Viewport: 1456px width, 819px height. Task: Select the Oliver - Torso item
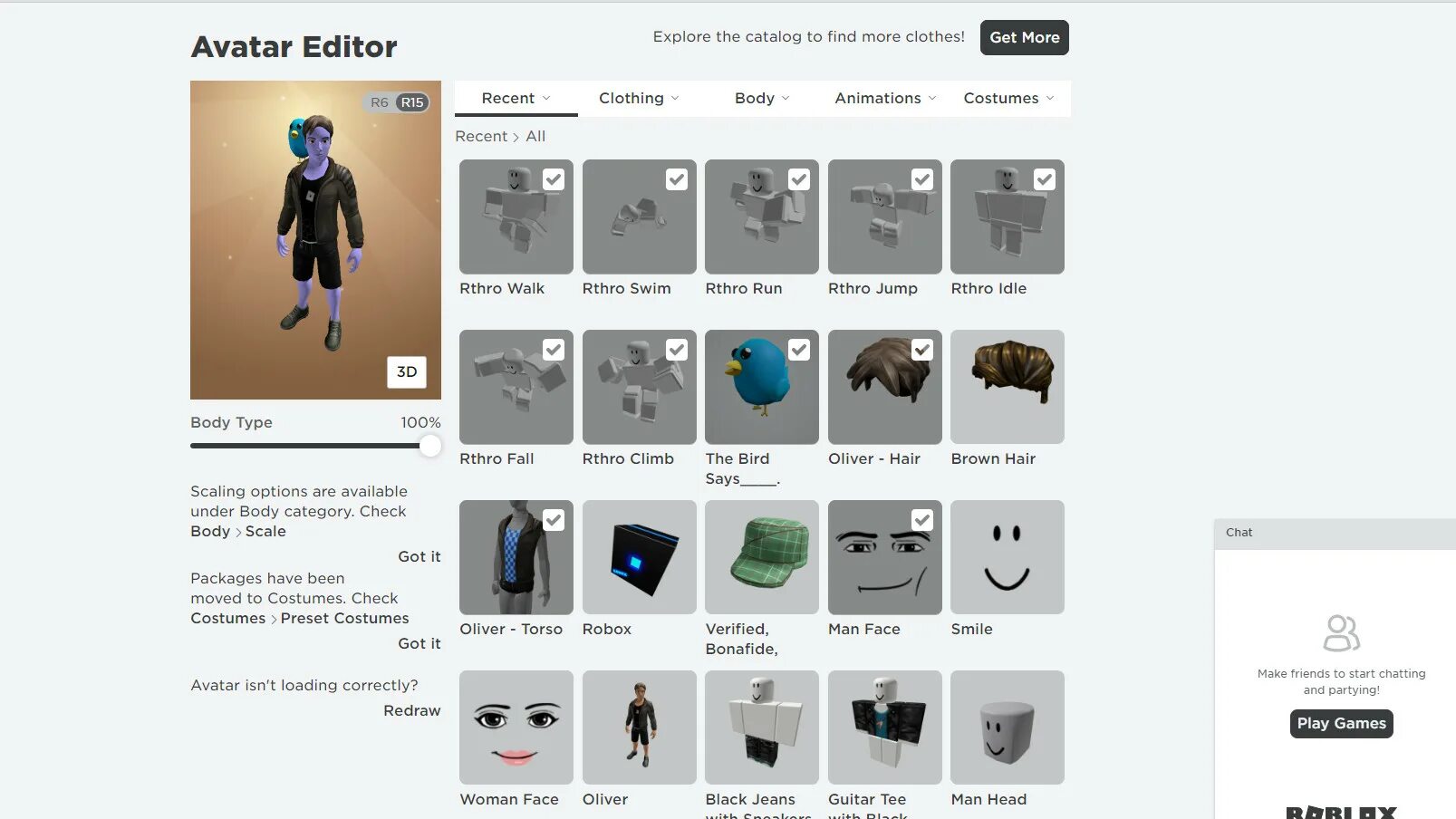pyautogui.click(x=516, y=557)
